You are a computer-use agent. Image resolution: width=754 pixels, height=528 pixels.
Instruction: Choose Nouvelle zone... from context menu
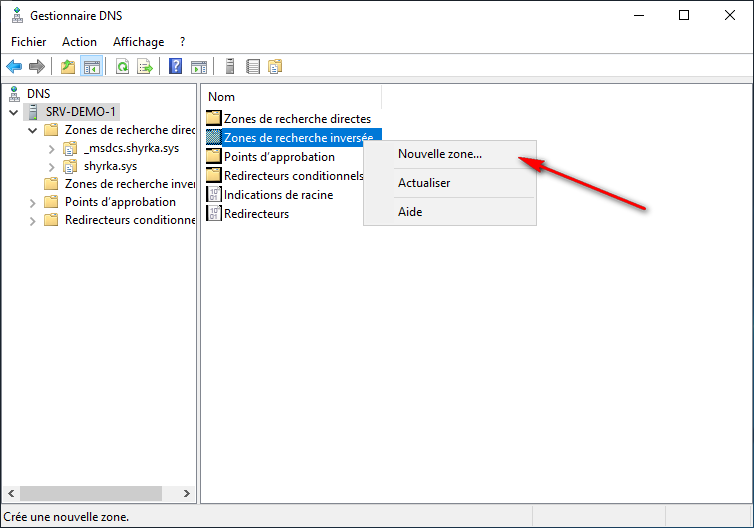(x=439, y=154)
